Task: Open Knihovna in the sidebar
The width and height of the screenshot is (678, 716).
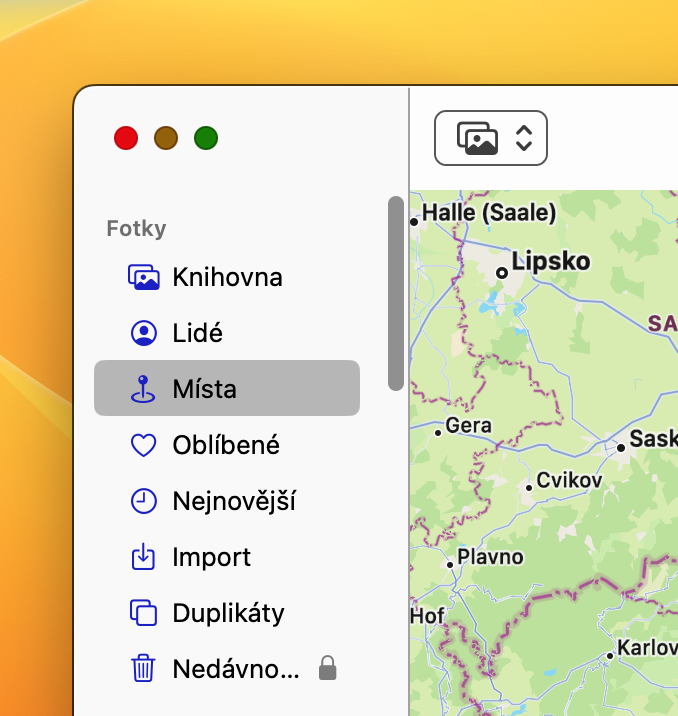Action: click(x=227, y=277)
